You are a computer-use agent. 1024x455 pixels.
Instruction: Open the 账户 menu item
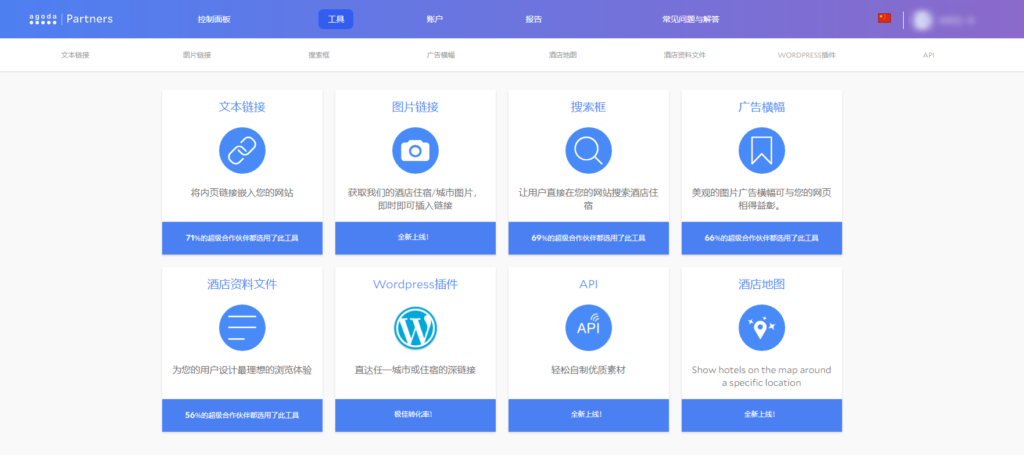(x=434, y=19)
